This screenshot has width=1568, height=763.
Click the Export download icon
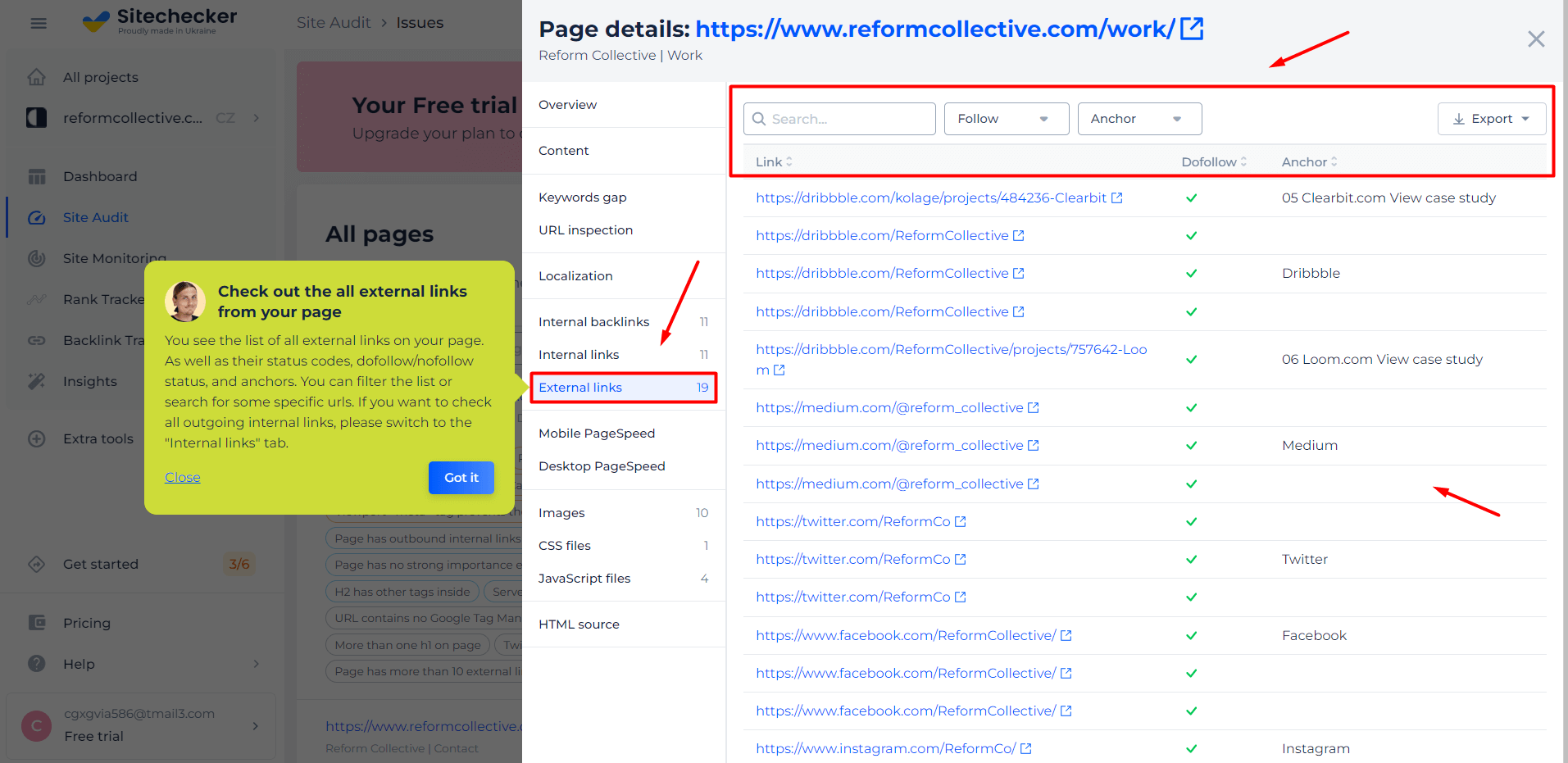1459,119
